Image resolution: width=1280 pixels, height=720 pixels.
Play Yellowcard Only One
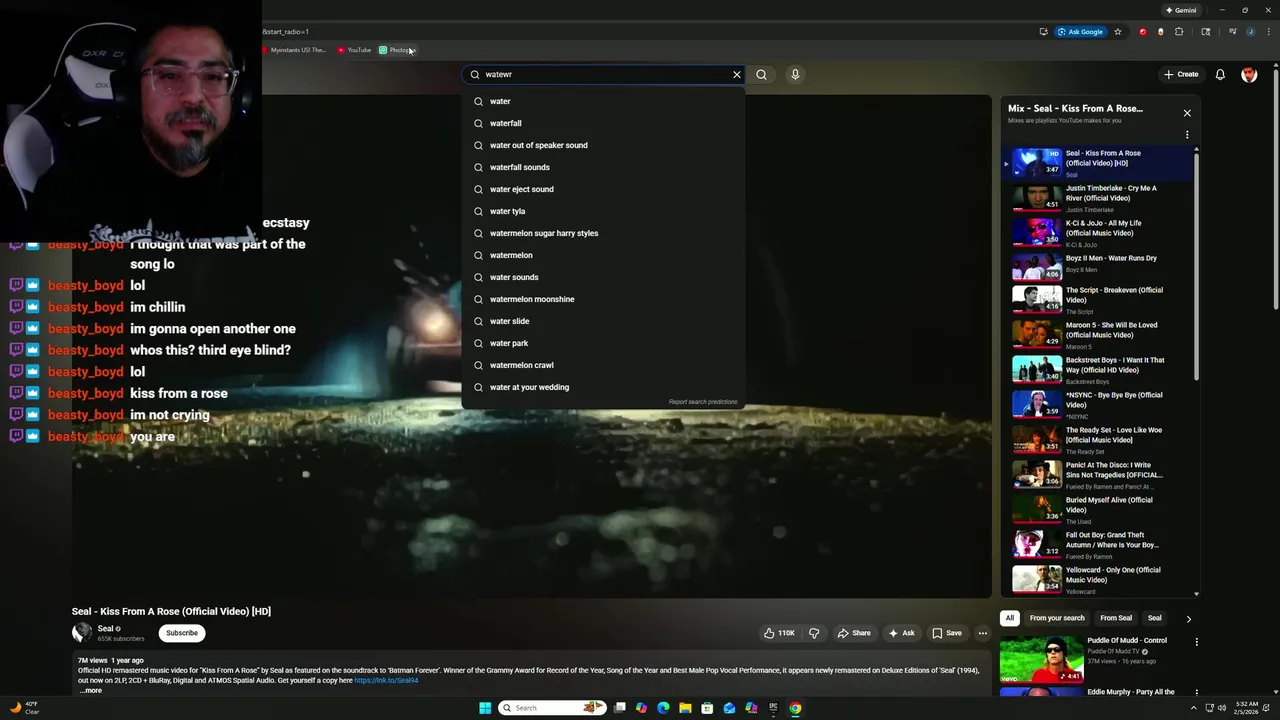[1098, 579]
